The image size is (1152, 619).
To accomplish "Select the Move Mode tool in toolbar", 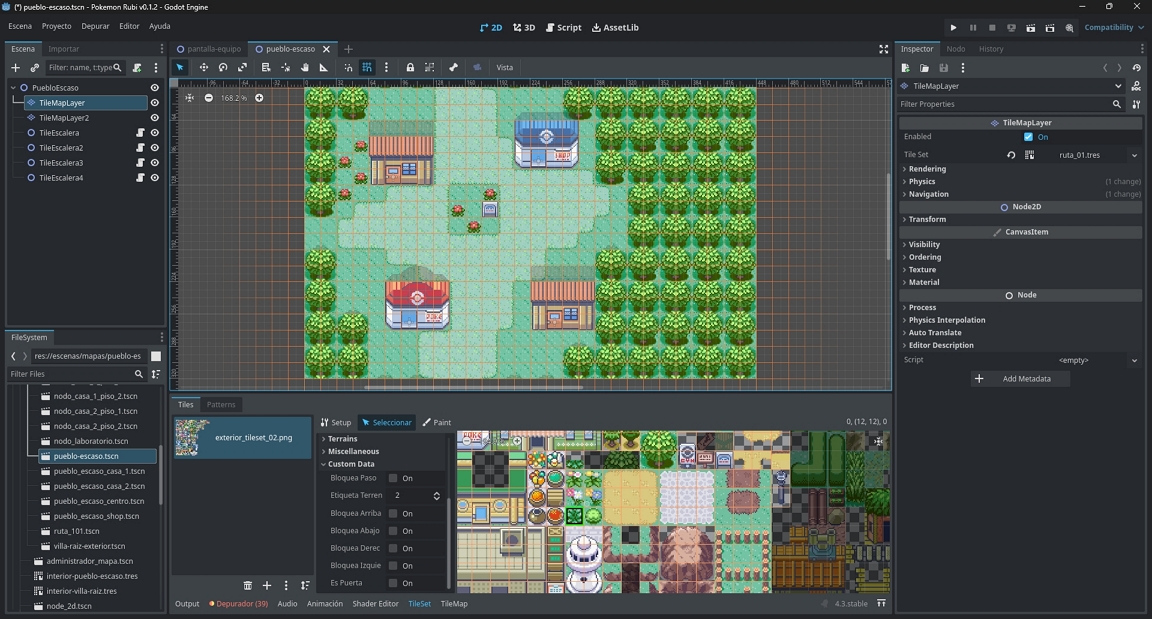I will pyautogui.click(x=204, y=68).
